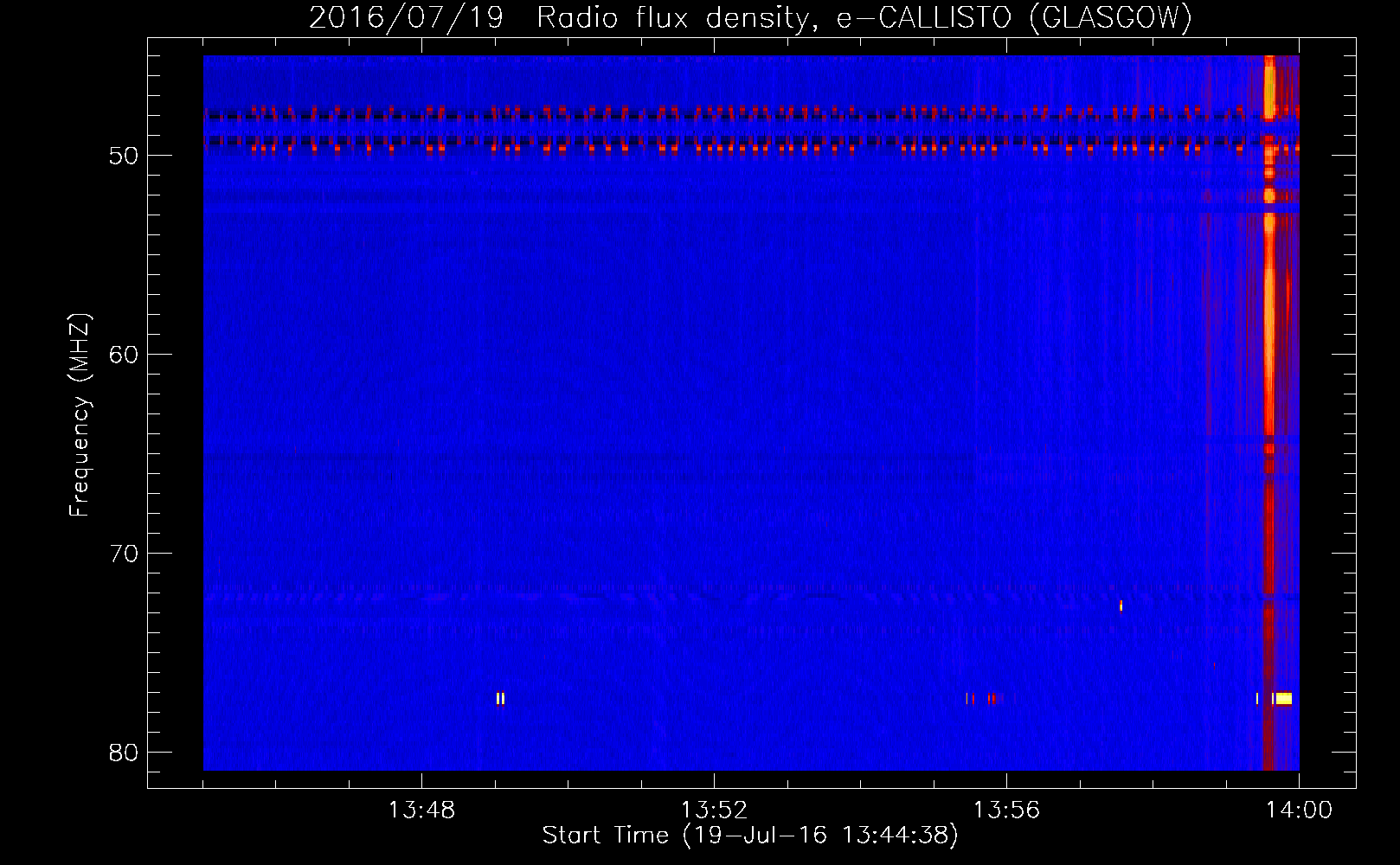Click the bright yellow burst near 77 MHz at 14:00
The height and width of the screenshot is (865, 1400).
[x=1283, y=698]
